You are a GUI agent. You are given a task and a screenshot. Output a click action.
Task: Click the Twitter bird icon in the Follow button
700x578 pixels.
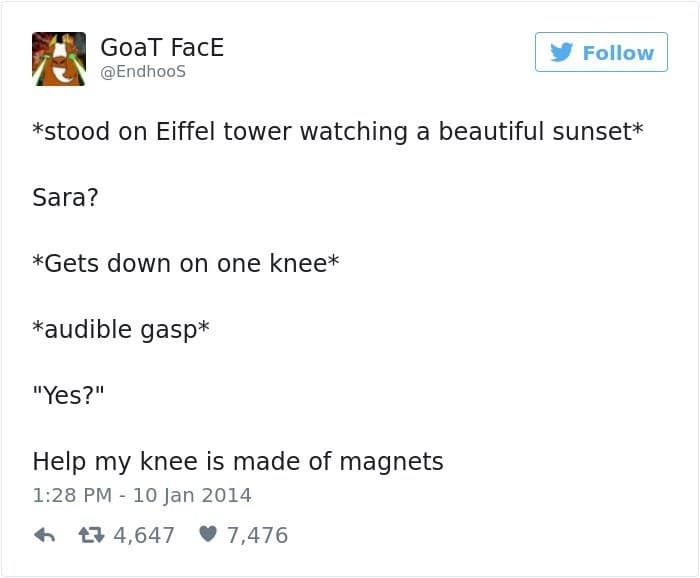point(562,53)
